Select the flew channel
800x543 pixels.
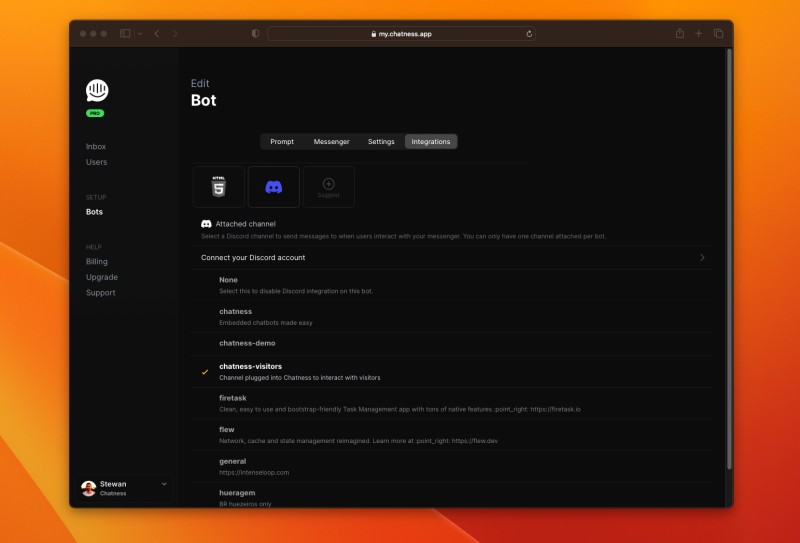click(x=452, y=435)
